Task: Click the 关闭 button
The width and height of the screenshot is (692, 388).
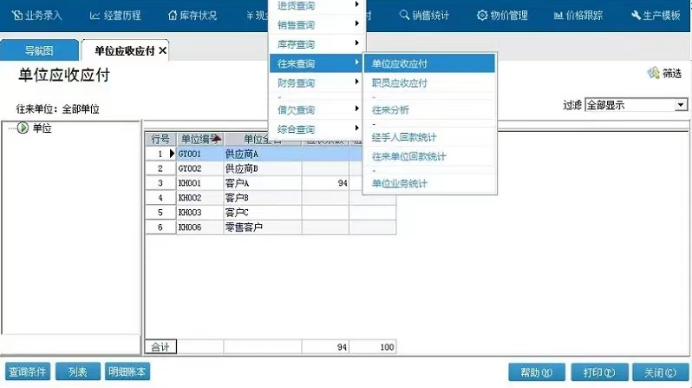Action: click(661, 373)
